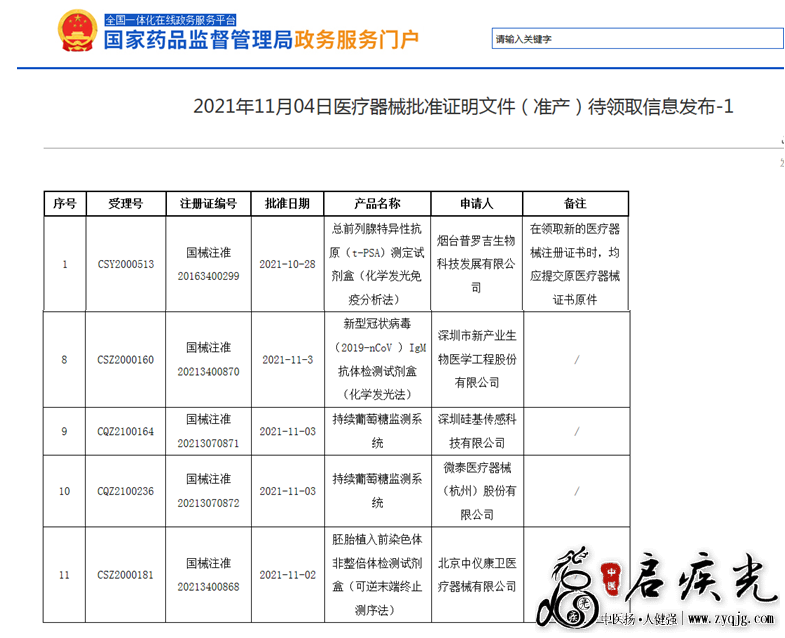The image size is (785, 638).
Task: Click sequence number 9
Action: tap(64, 431)
